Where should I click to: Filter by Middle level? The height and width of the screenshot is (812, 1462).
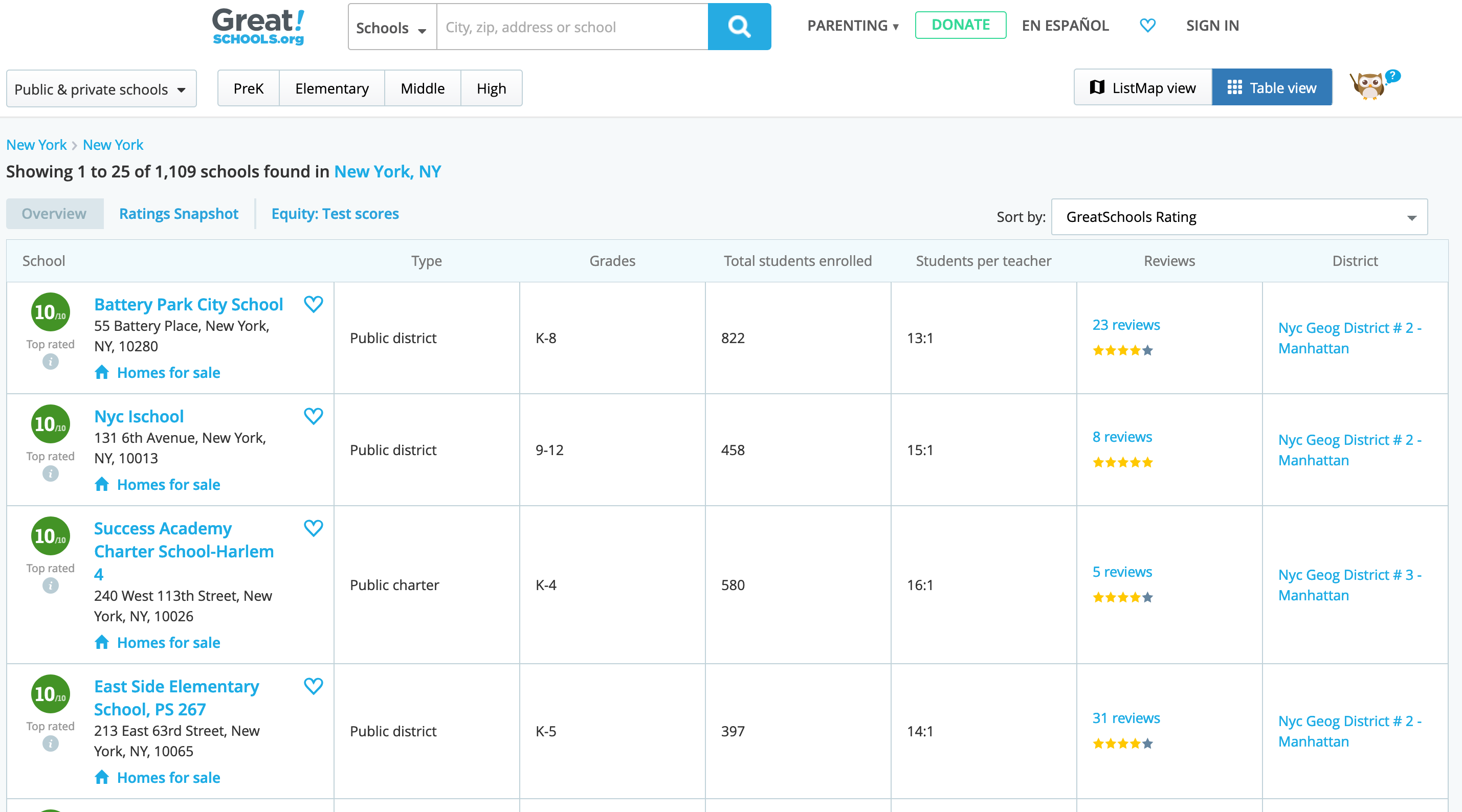point(423,88)
